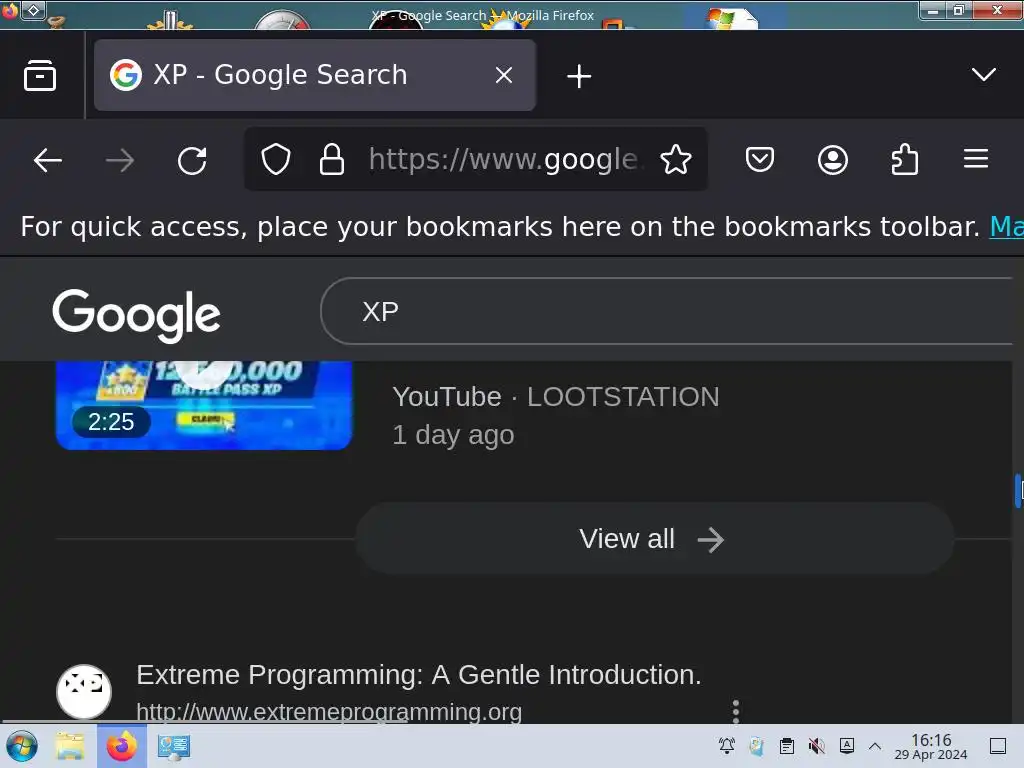This screenshot has height=768, width=1024.
Task: Click the forward navigation arrow
Action: (x=120, y=160)
